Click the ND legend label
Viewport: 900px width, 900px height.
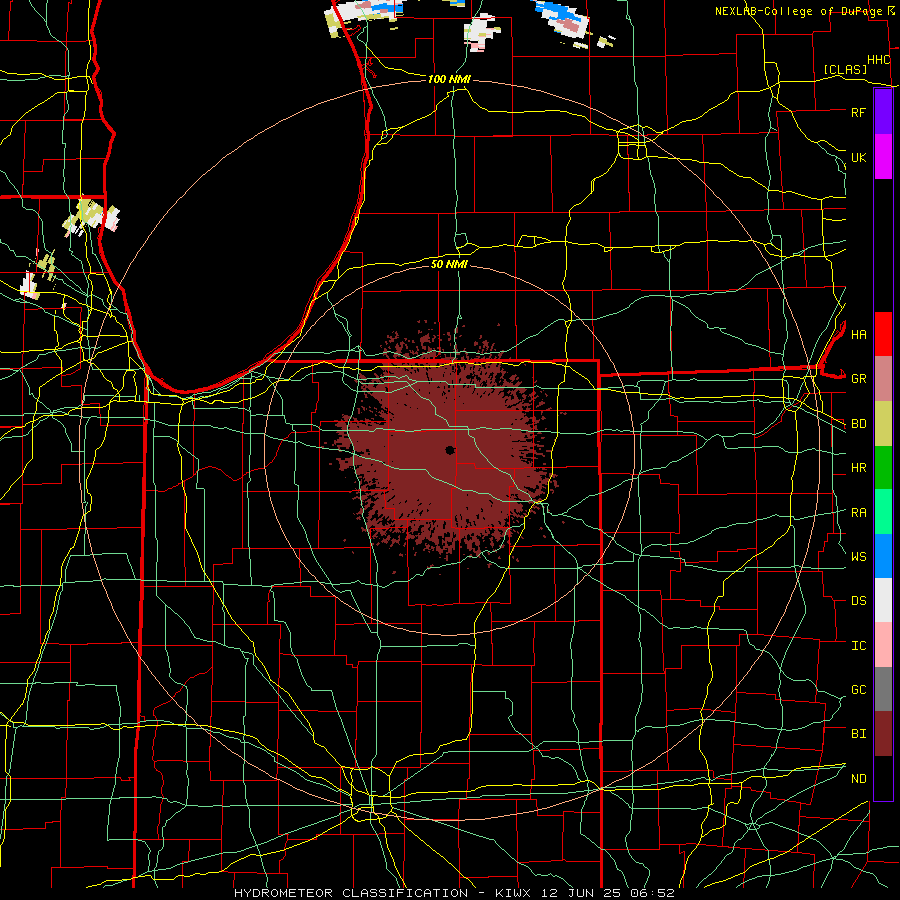[x=858, y=779]
